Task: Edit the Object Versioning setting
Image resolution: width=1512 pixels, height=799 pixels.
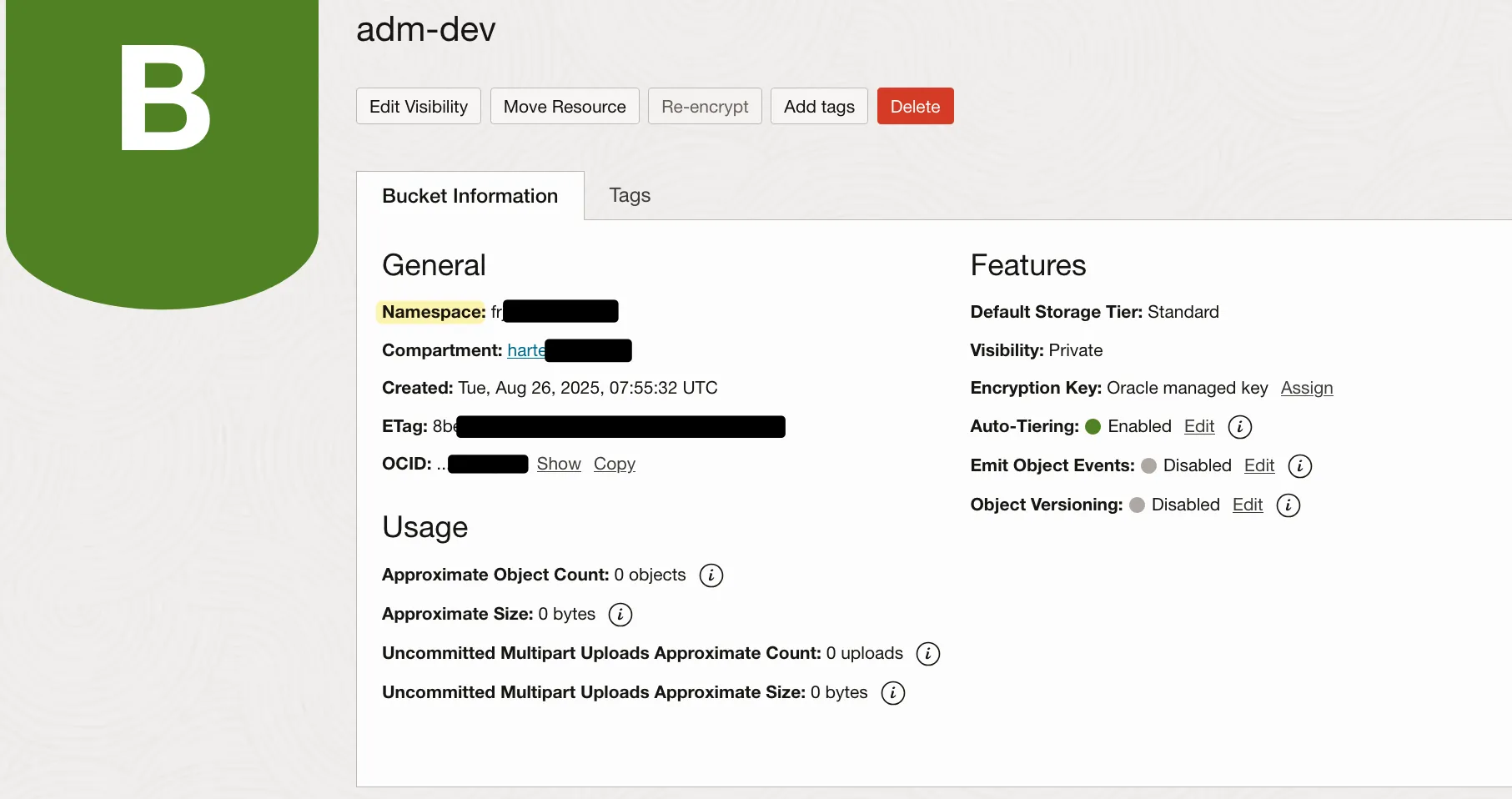Action: click(x=1247, y=505)
